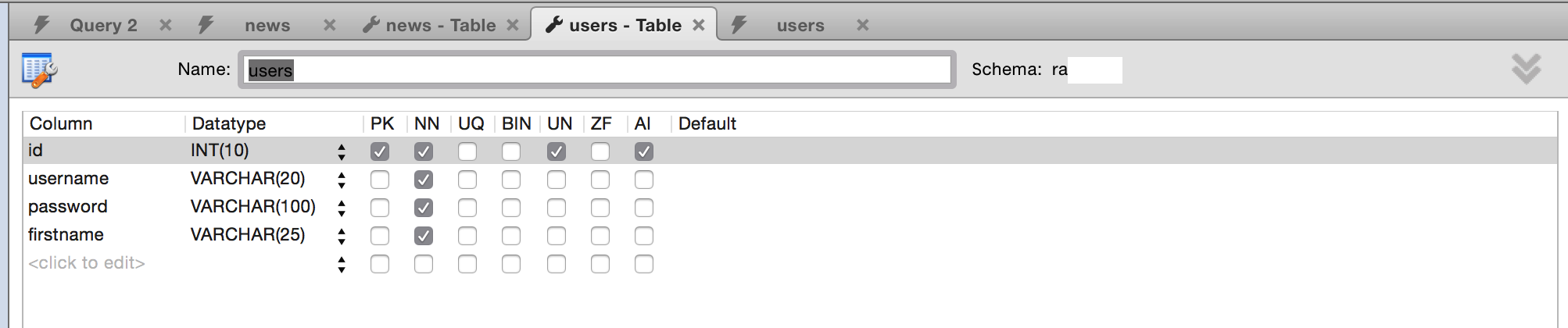Switch to the Query 2 tab
This screenshot has height=328, width=1568.
click(103, 25)
